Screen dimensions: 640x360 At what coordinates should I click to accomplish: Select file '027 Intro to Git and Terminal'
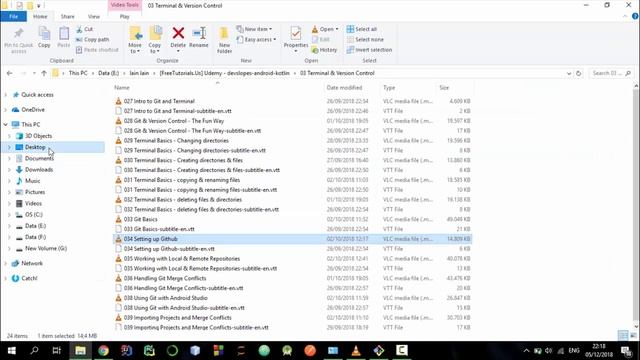pos(159,101)
